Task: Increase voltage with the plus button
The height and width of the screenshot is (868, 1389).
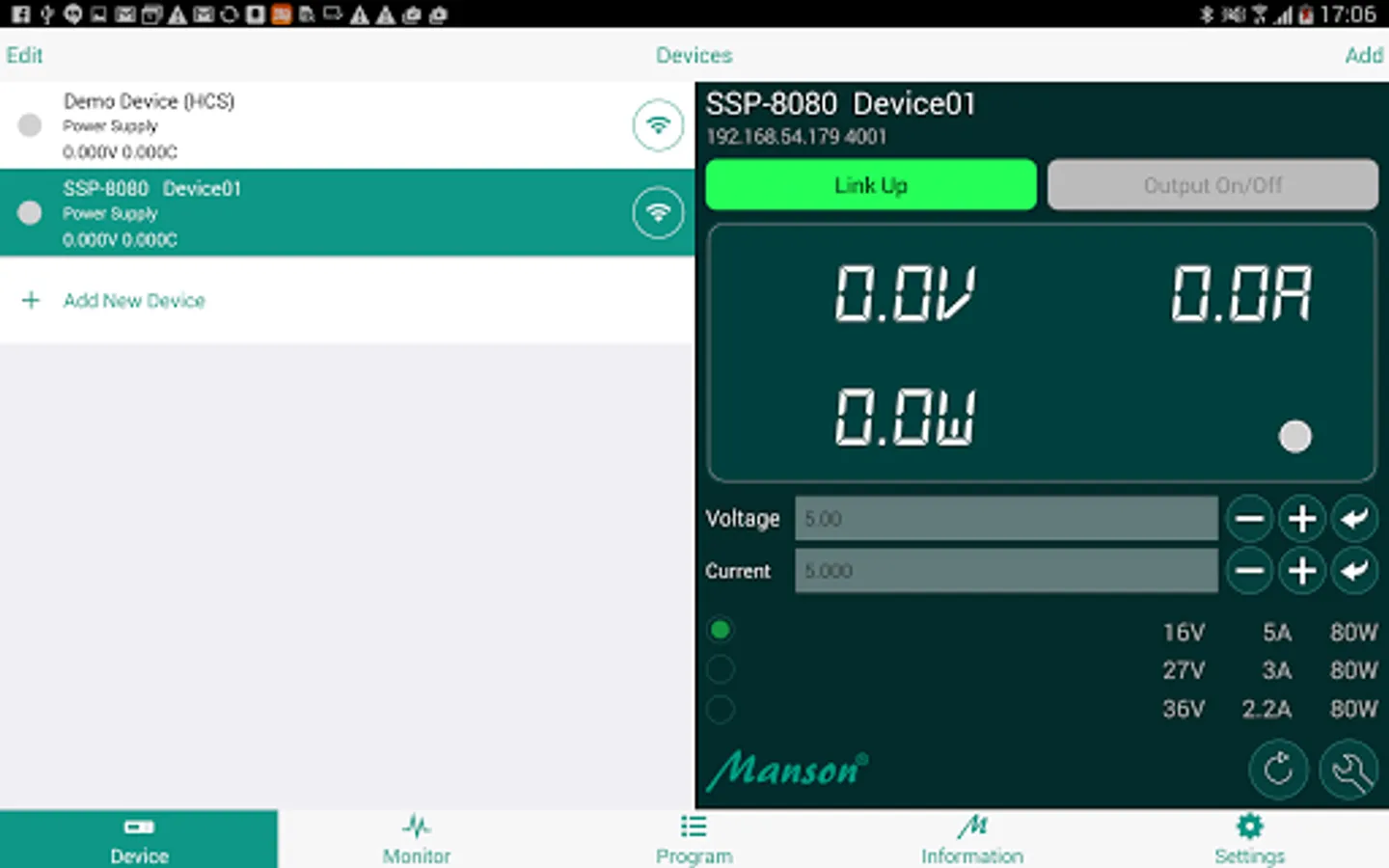Action: coord(1302,519)
